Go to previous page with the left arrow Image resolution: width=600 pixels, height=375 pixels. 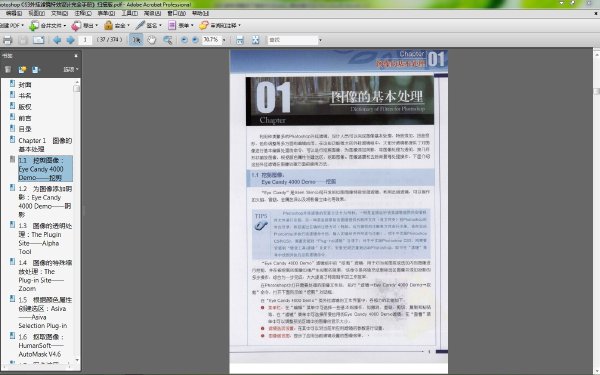[57, 40]
